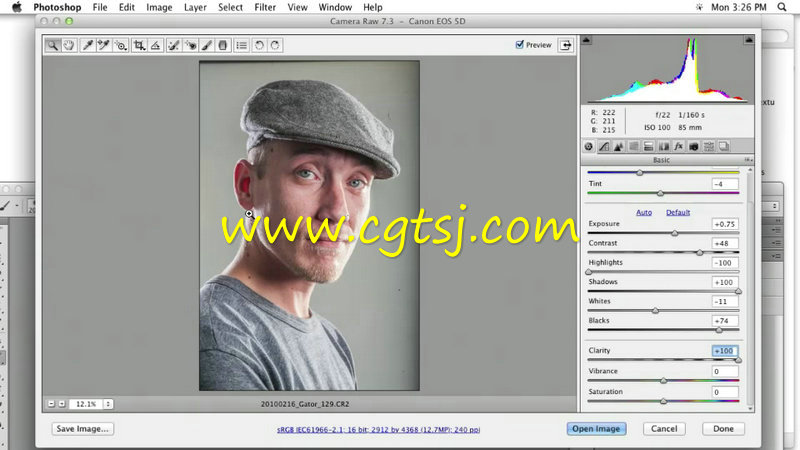Select the Hand tool

(69, 45)
